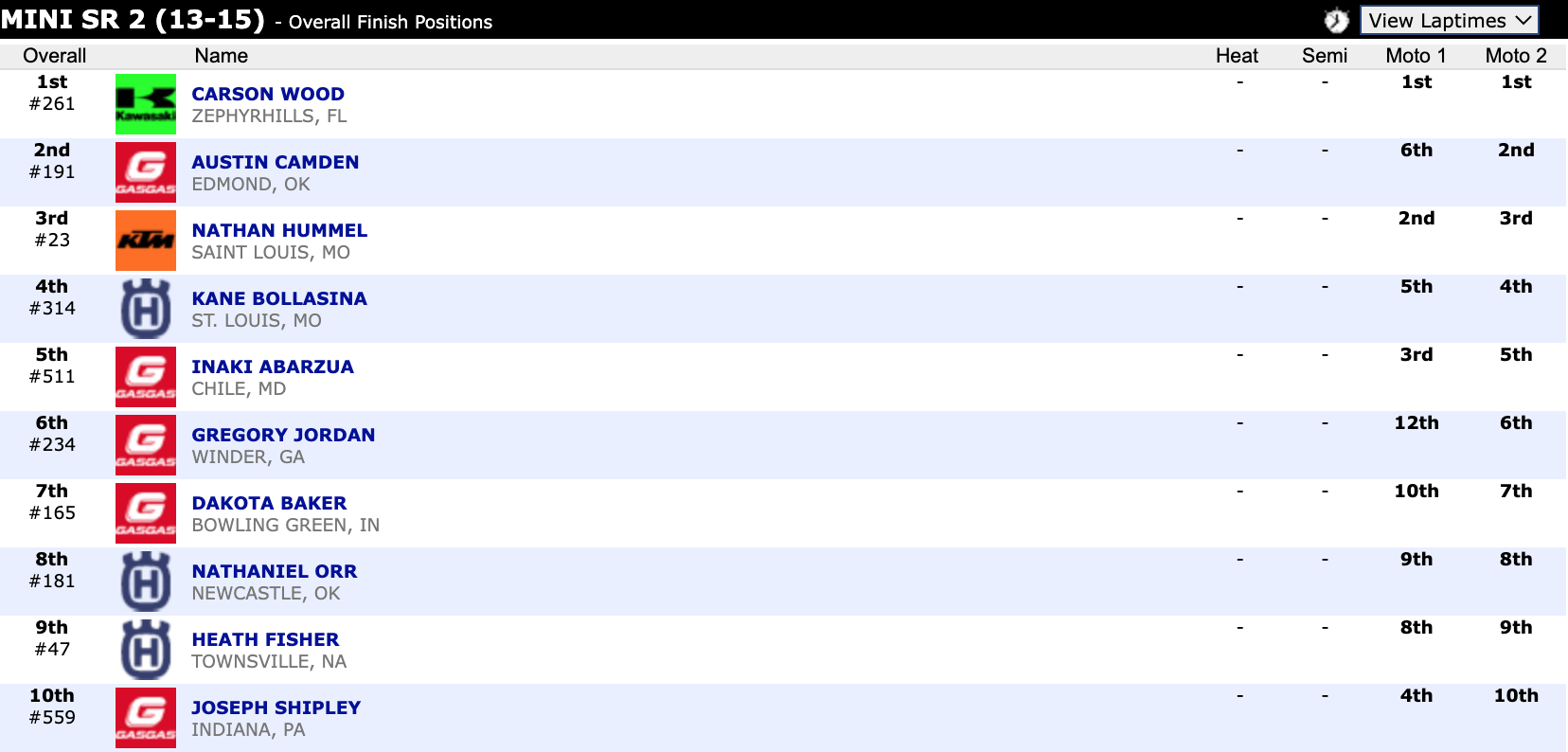Click Dakota Baker's GasGas logo
Screen dimensions: 1568x752
pyautogui.click(x=146, y=513)
